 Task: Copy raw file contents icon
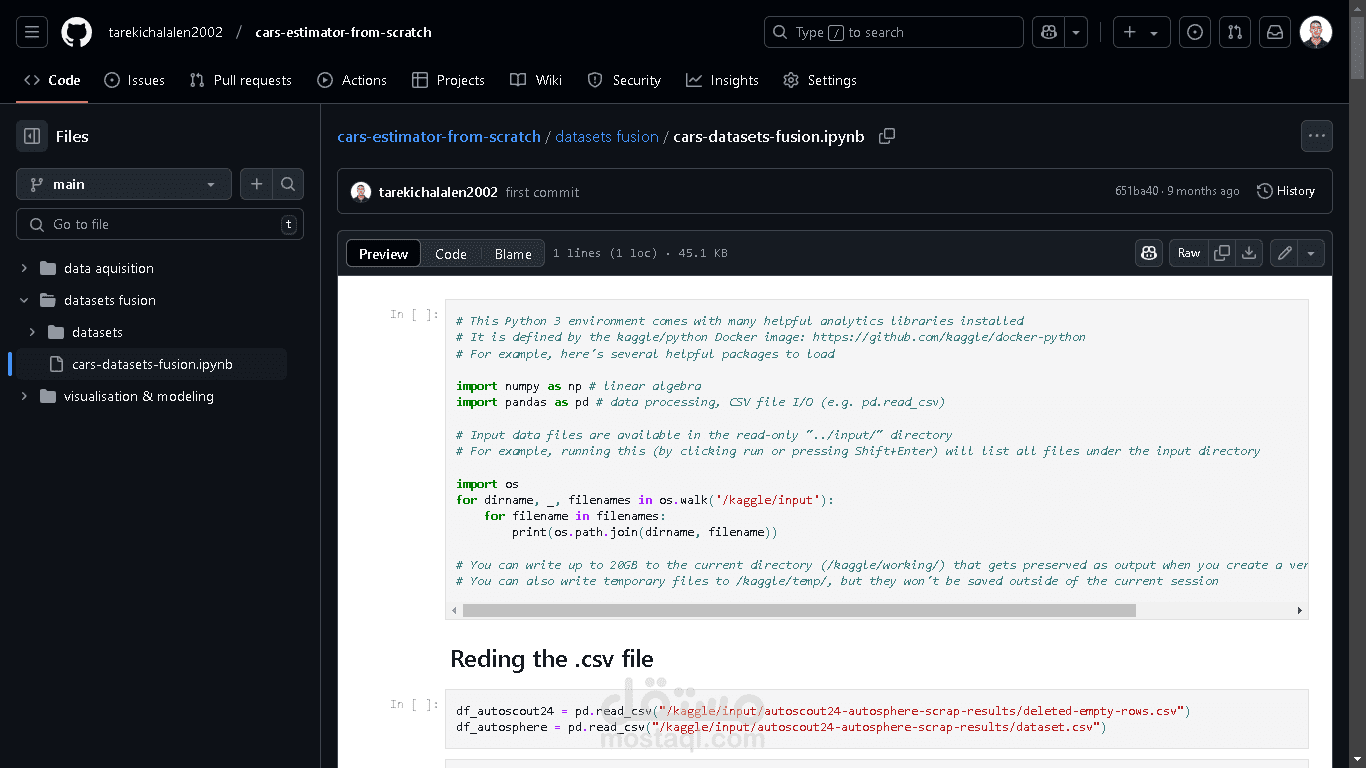click(x=1221, y=253)
